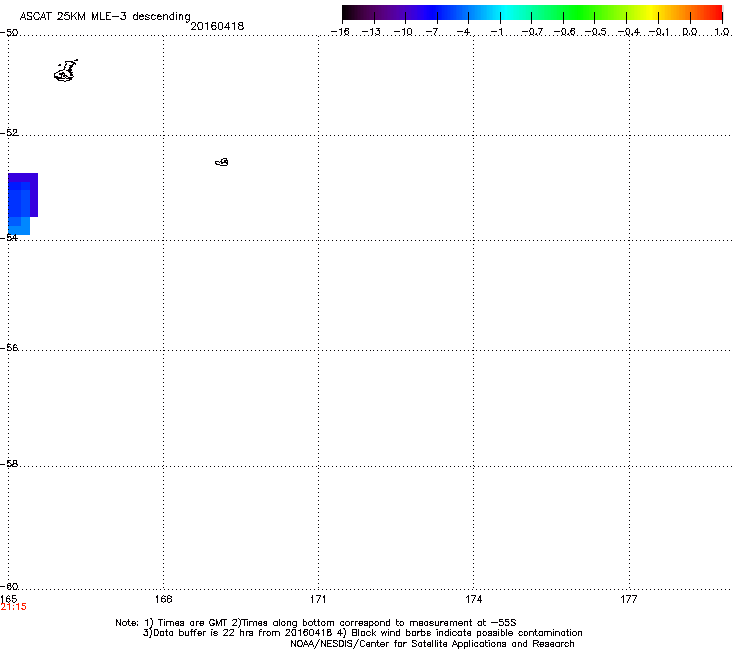Image resolution: width=740 pixels, height=650 pixels.
Task: Click the ASCAT 25KM MLE-3 descending title
Action: pyautogui.click(x=105, y=16)
